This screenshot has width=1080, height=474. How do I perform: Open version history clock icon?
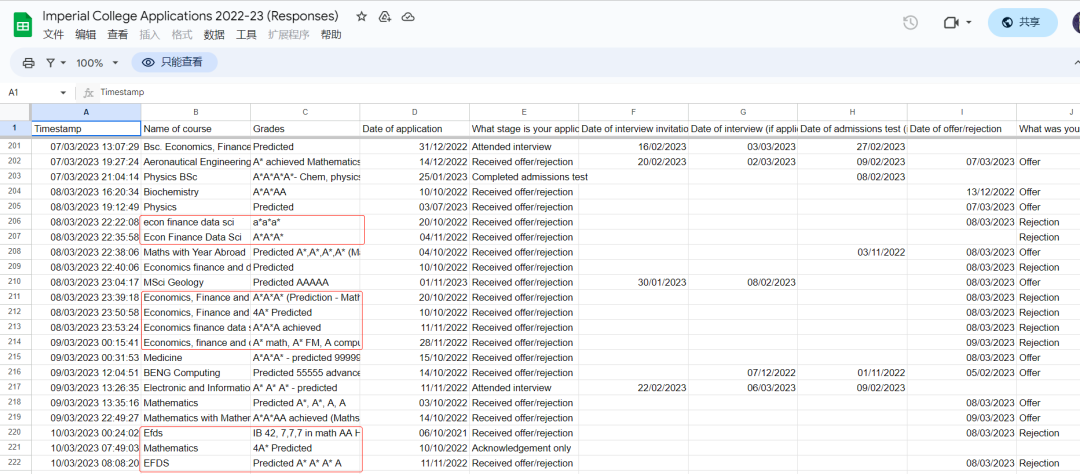pos(910,23)
